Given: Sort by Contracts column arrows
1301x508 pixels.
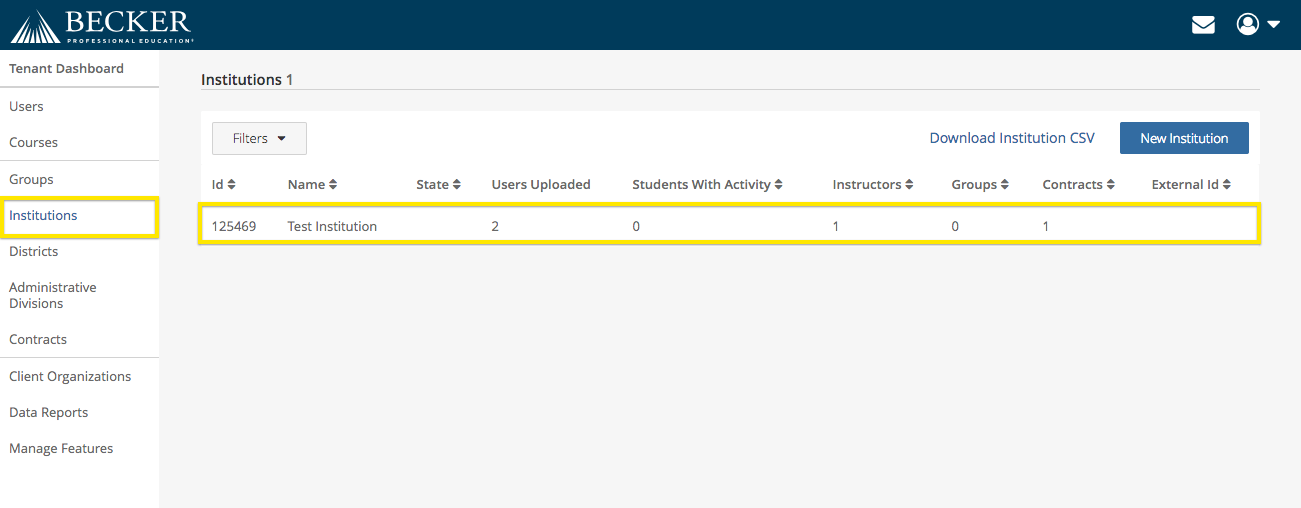Looking at the screenshot, I should (x=1110, y=185).
